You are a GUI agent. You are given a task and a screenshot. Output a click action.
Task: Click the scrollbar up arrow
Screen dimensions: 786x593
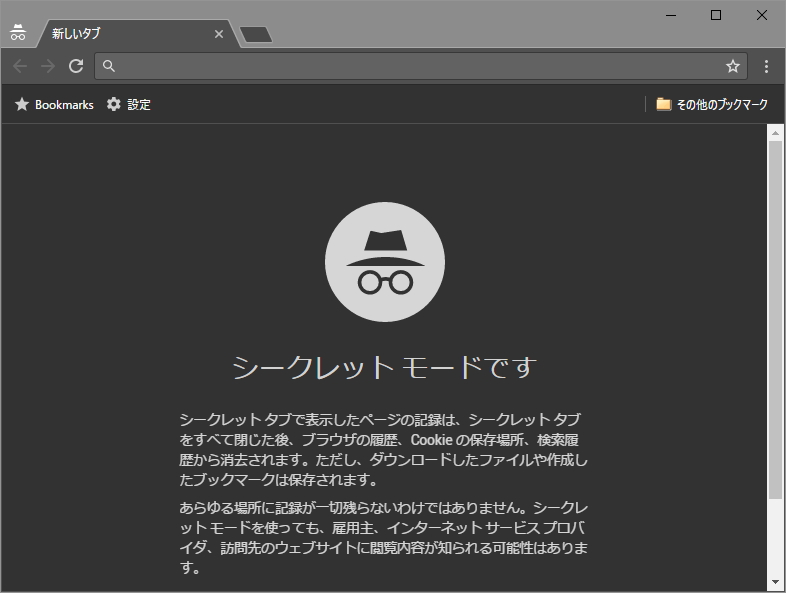(775, 133)
